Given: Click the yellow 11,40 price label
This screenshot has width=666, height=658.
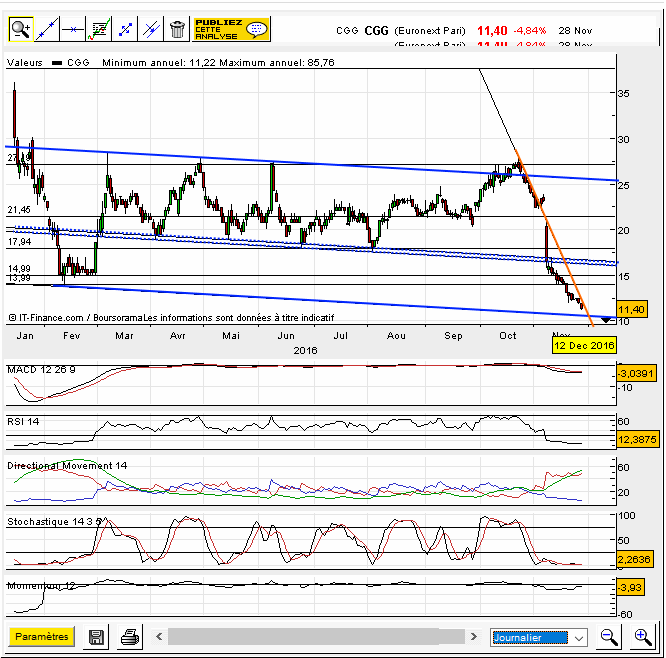Looking at the screenshot, I should pyautogui.click(x=633, y=311).
